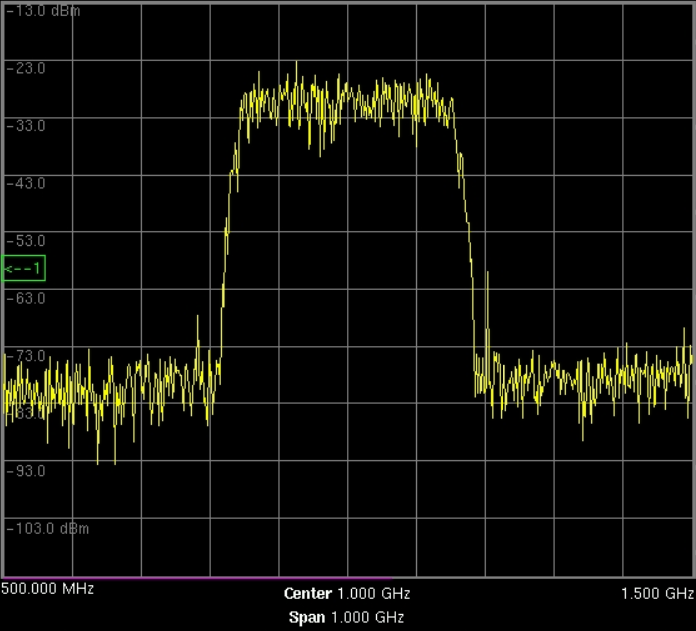Click the -33.0 amplitude axis label
Screen dimensions: 696x631
[x=25, y=126]
